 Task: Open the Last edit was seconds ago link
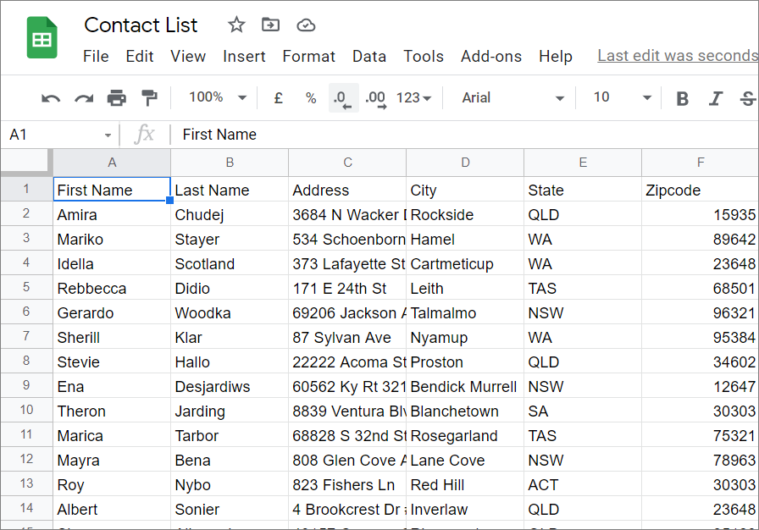[678, 56]
